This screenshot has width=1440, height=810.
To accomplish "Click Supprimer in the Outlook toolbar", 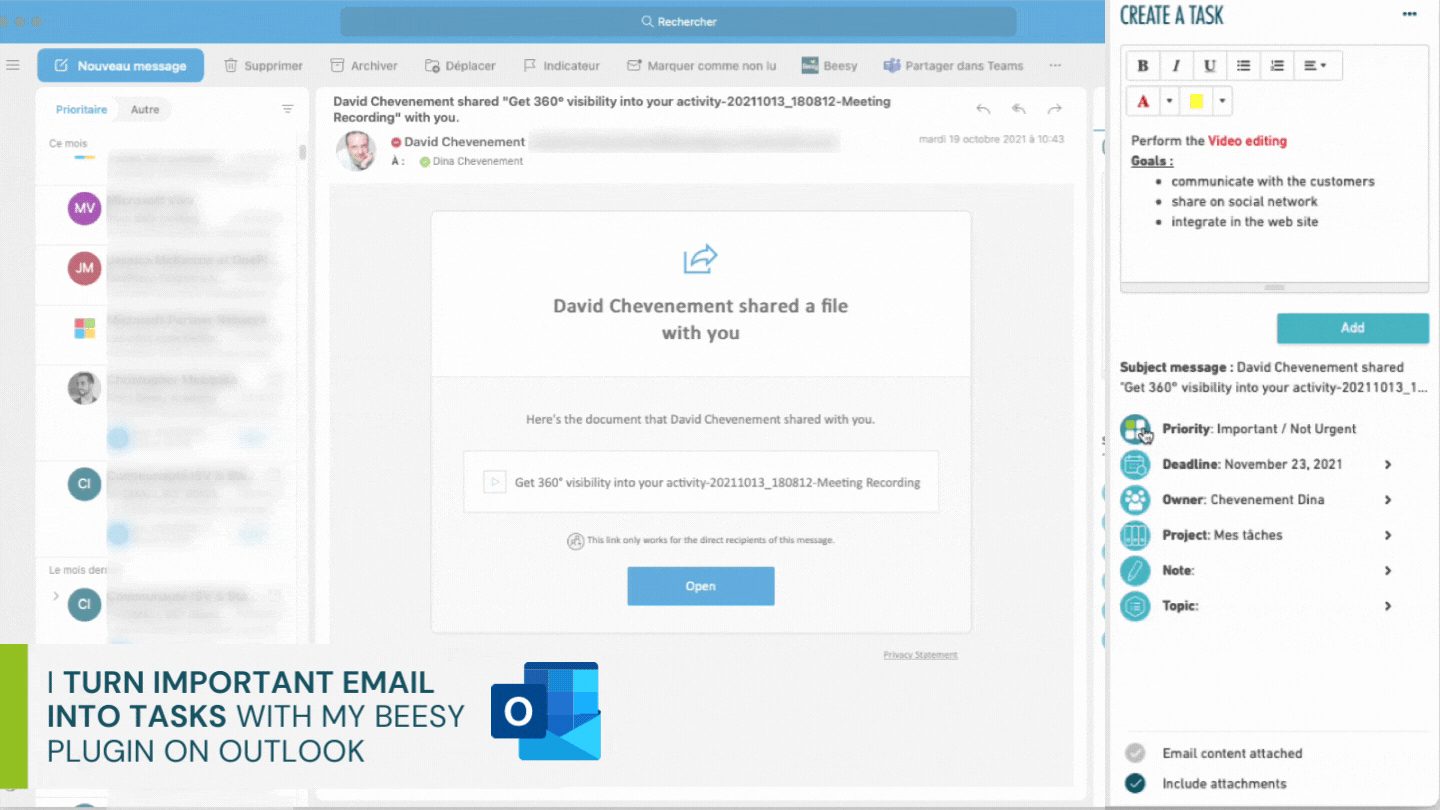I will pos(263,66).
